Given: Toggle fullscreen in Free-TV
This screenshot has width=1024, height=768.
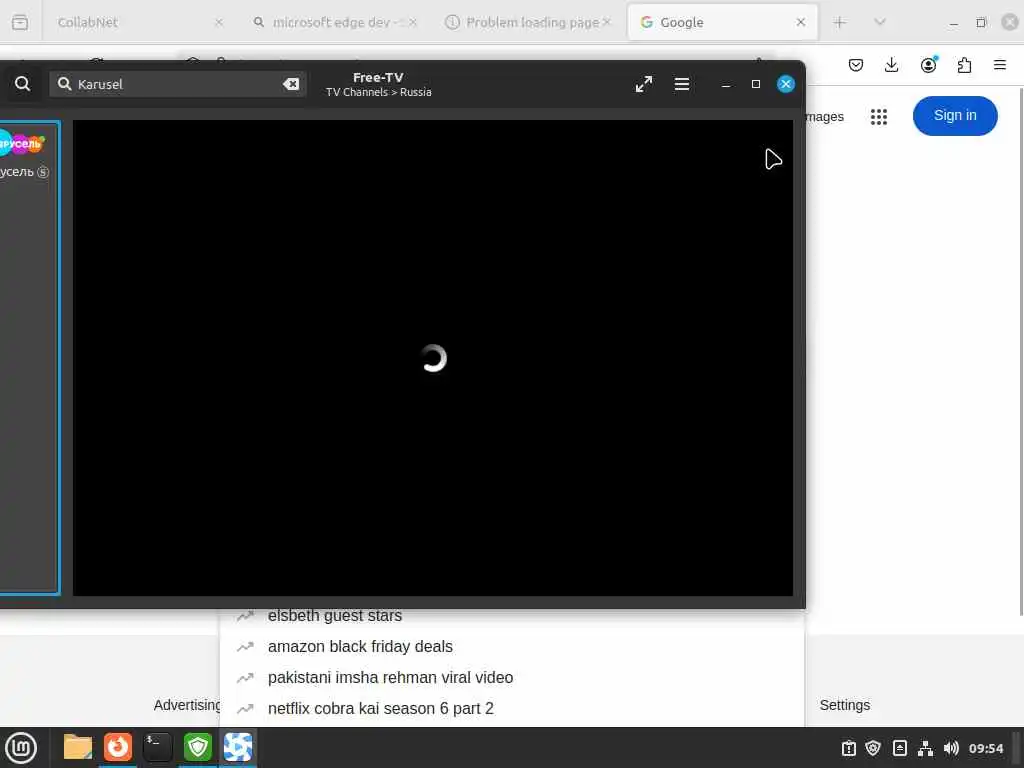Looking at the screenshot, I should click(x=644, y=84).
